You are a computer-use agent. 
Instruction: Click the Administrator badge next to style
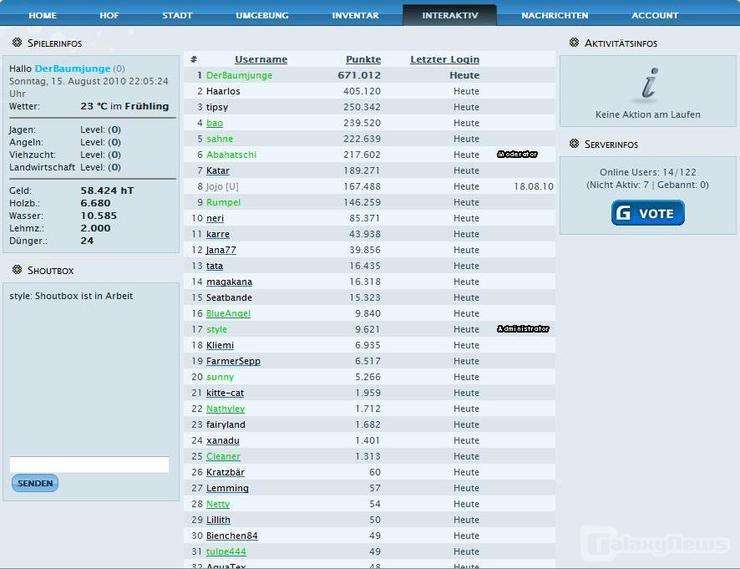(523, 329)
